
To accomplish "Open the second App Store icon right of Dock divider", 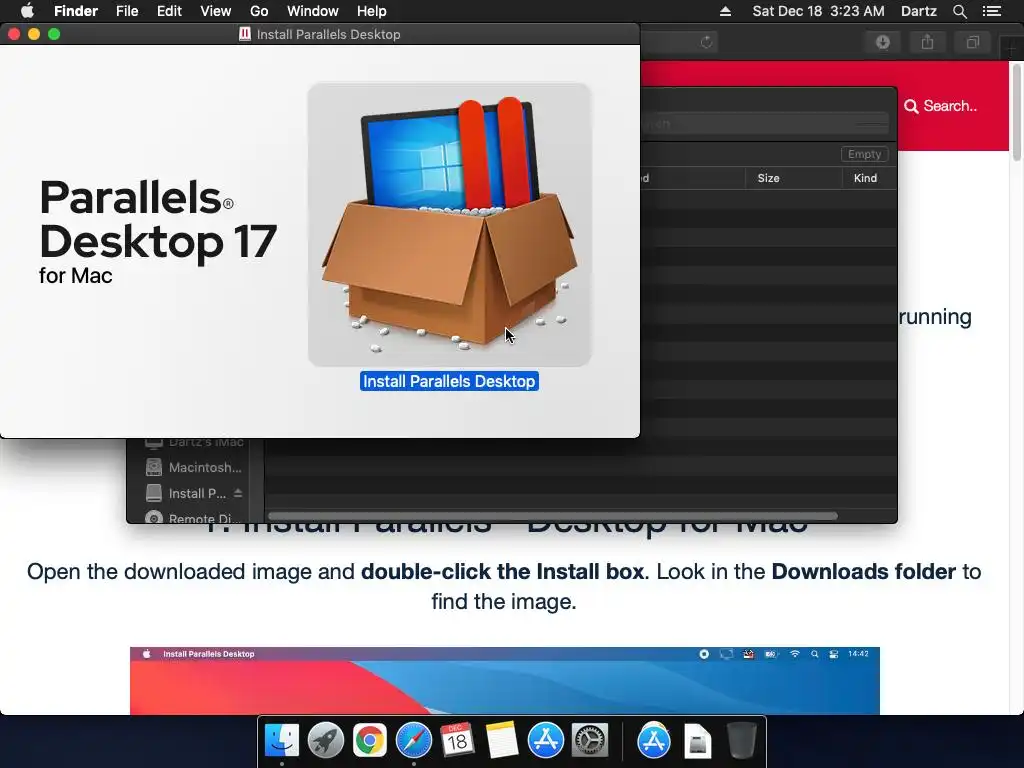I will point(654,741).
